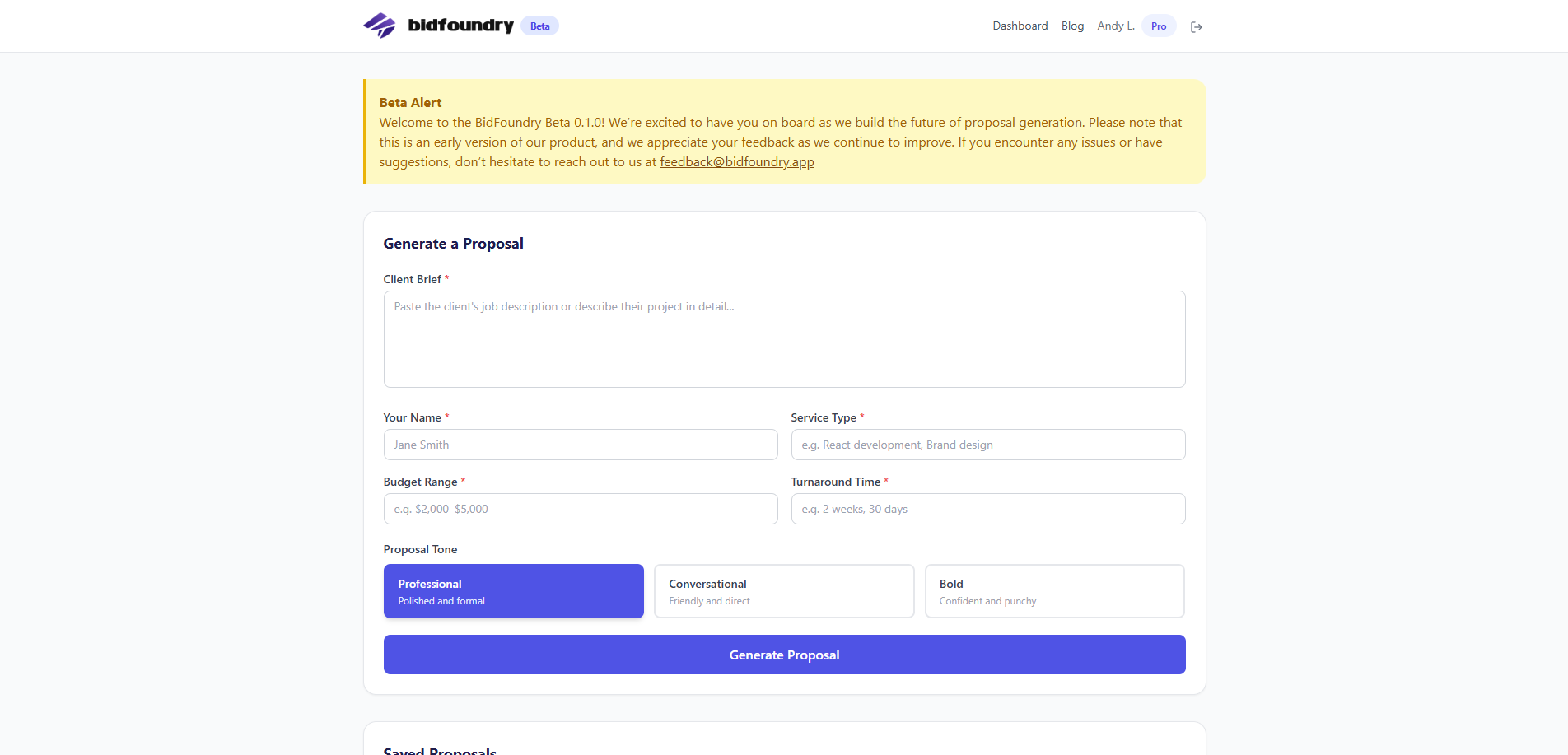This screenshot has width=1568, height=755.
Task: Select the Professional proposal tone
Action: click(514, 591)
